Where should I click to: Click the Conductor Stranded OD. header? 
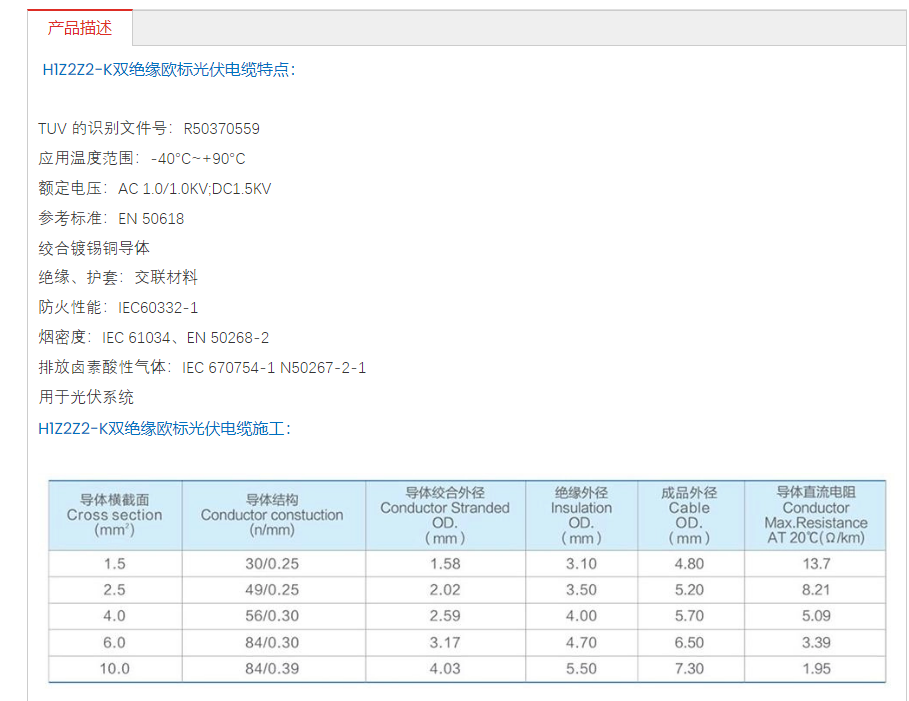coord(445,515)
